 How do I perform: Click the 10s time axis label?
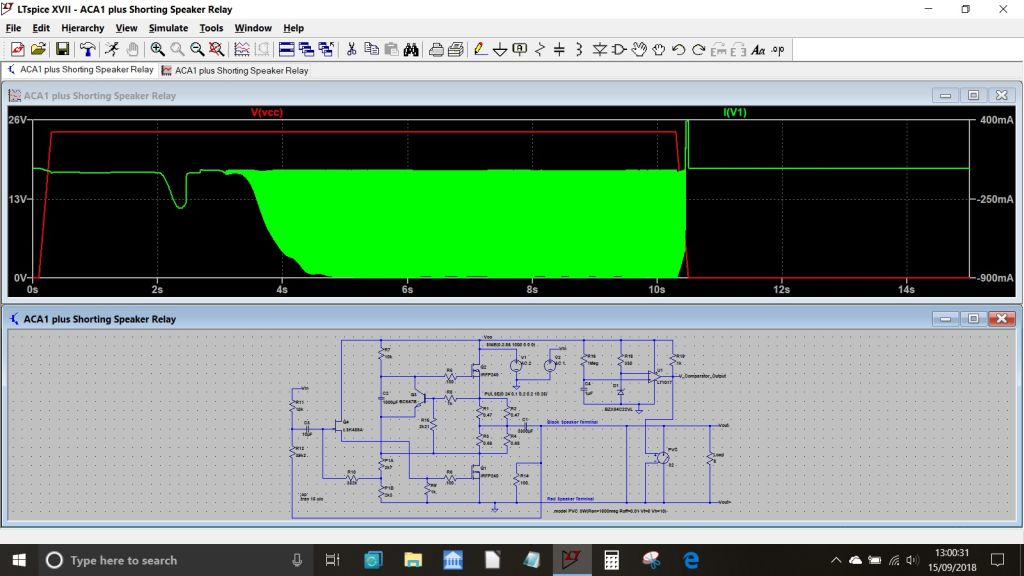pyautogui.click(x=656, y=289)
